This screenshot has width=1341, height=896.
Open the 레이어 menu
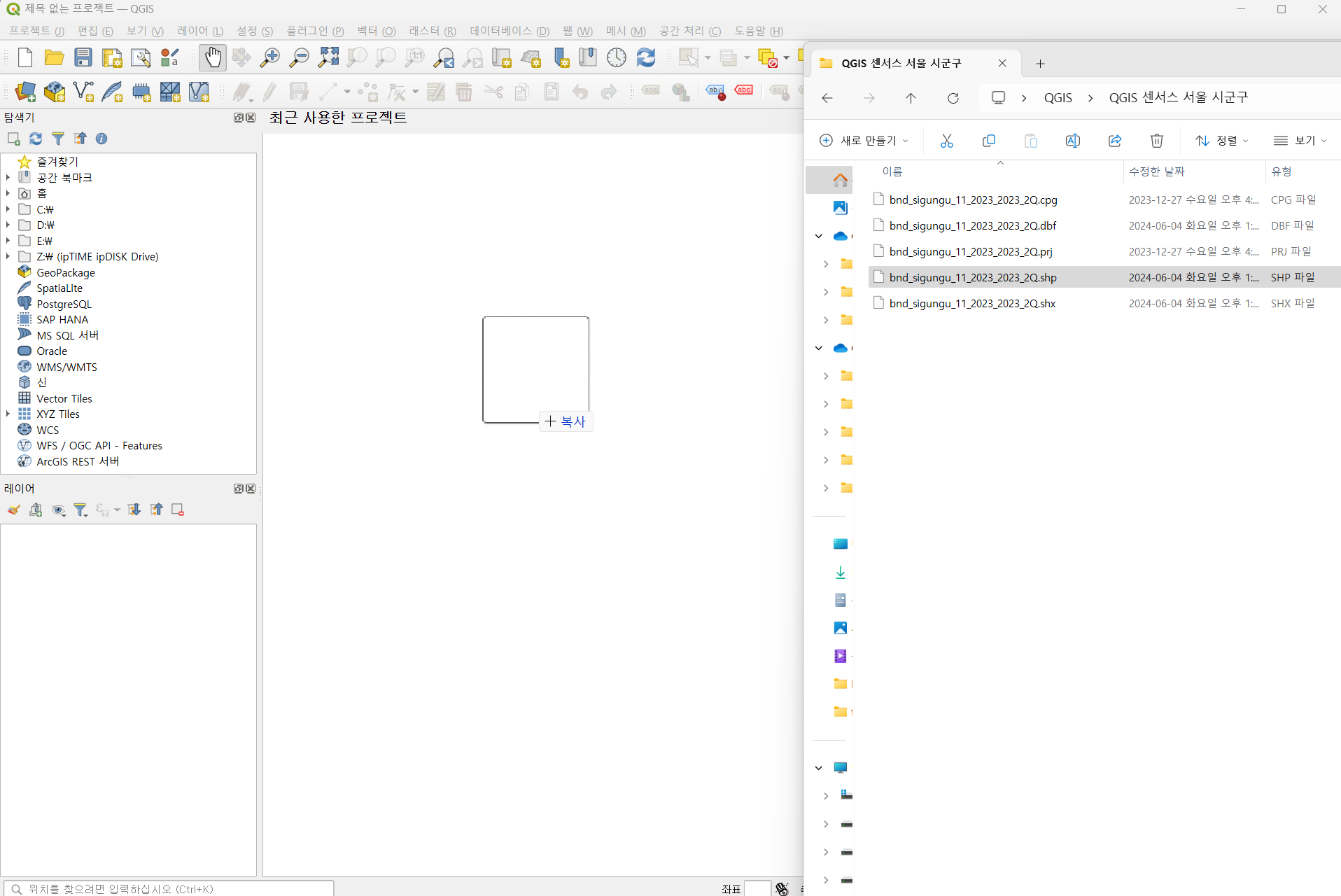[200, 31]
